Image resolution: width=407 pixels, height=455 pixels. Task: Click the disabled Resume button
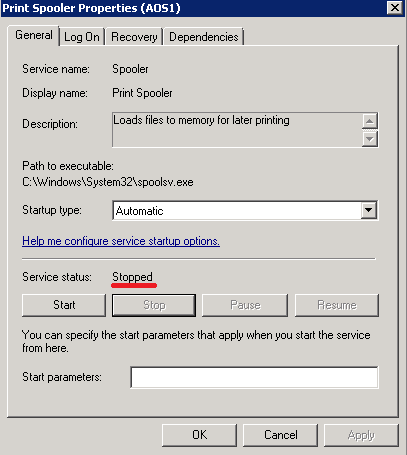tap(337, 305)
